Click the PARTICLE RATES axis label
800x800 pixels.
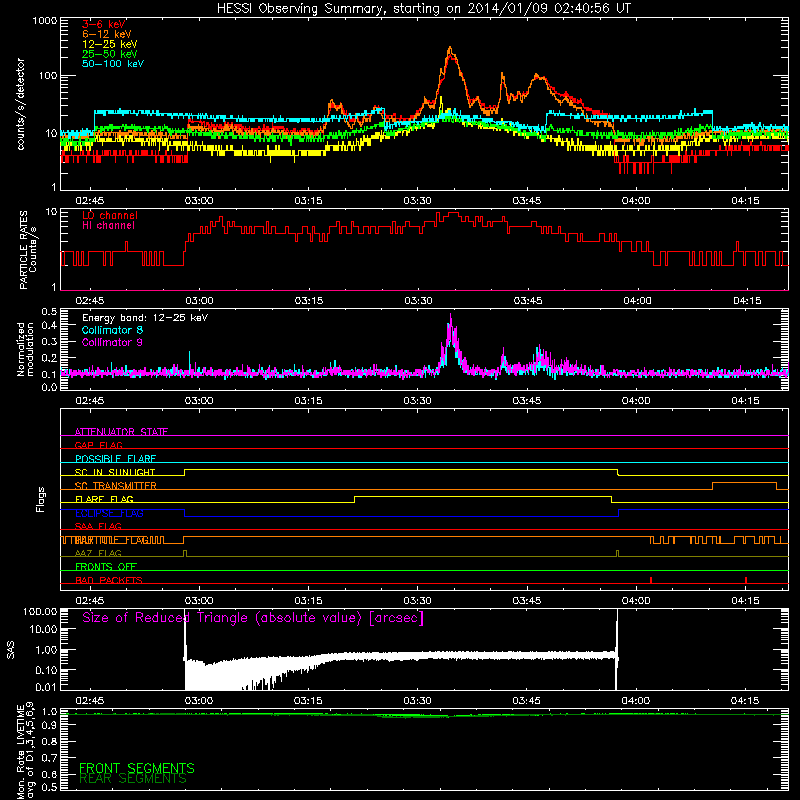[28, 249]
